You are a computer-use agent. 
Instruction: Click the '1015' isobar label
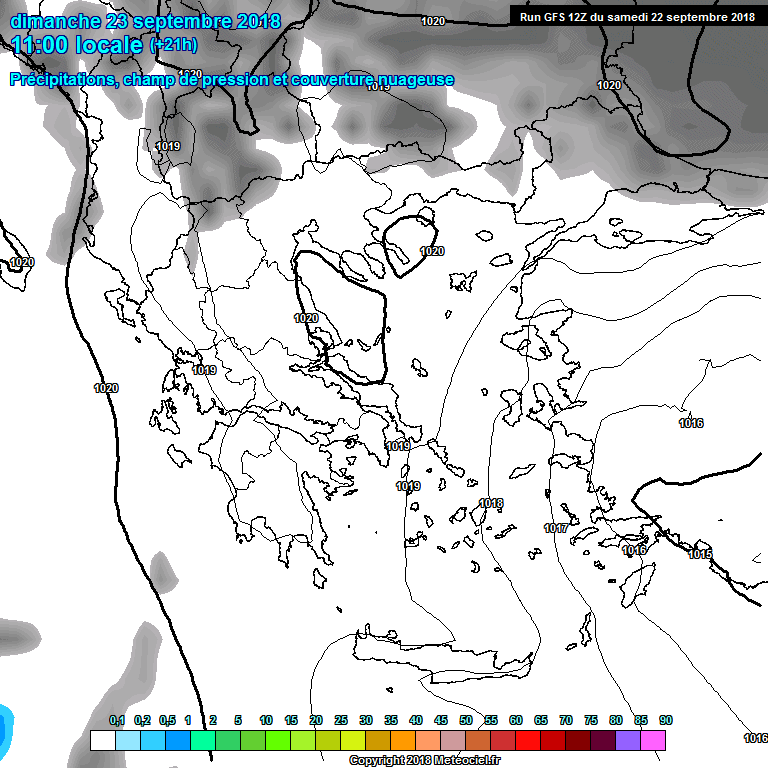700,554
